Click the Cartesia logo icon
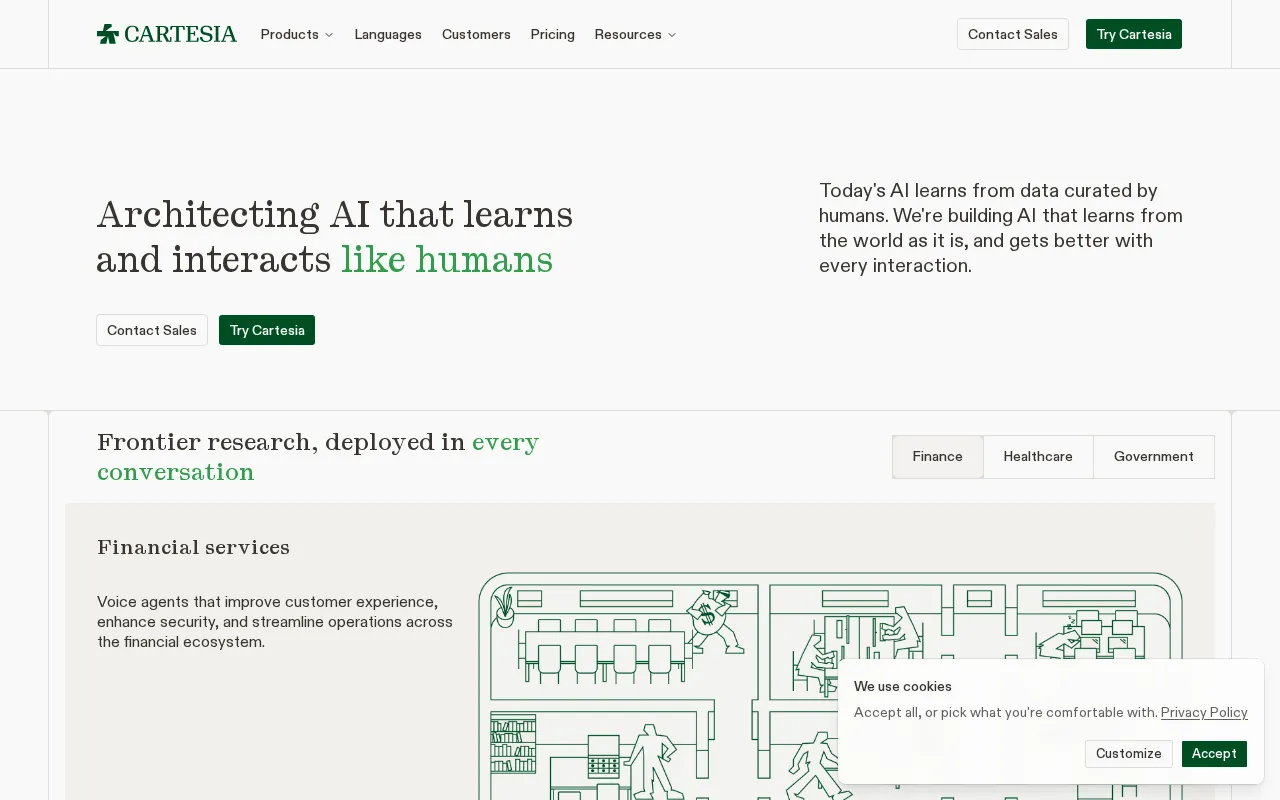This screenshot has height=800, width=1280. pyautogui.click(x=108, y=34)
